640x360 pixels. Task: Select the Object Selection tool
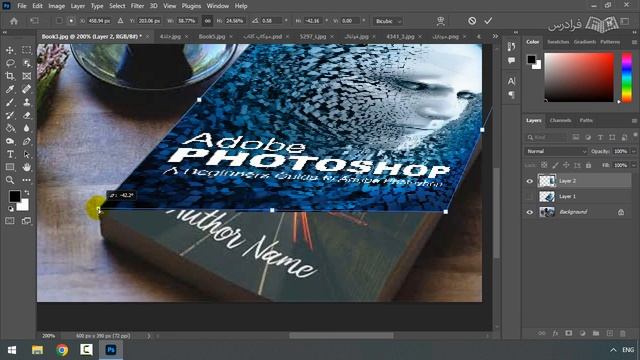27,63
